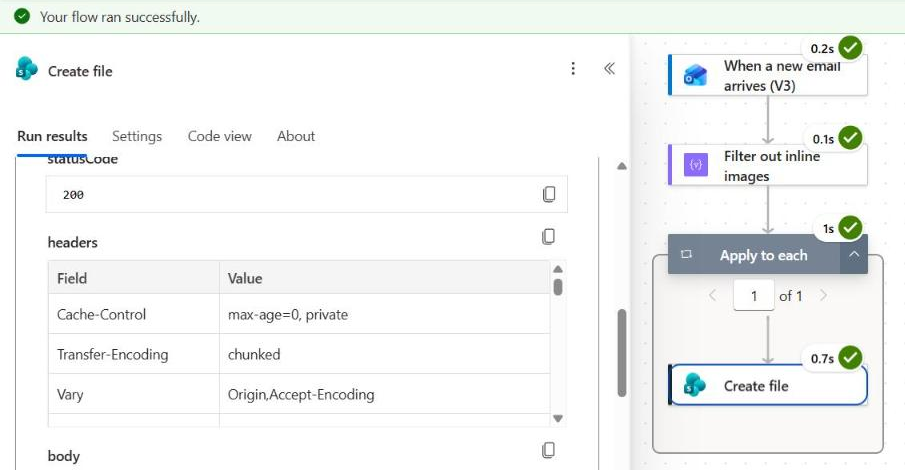Click the Cache-Control field cell
The height and width of the screenshot is (470, 905).
point(133,314)
